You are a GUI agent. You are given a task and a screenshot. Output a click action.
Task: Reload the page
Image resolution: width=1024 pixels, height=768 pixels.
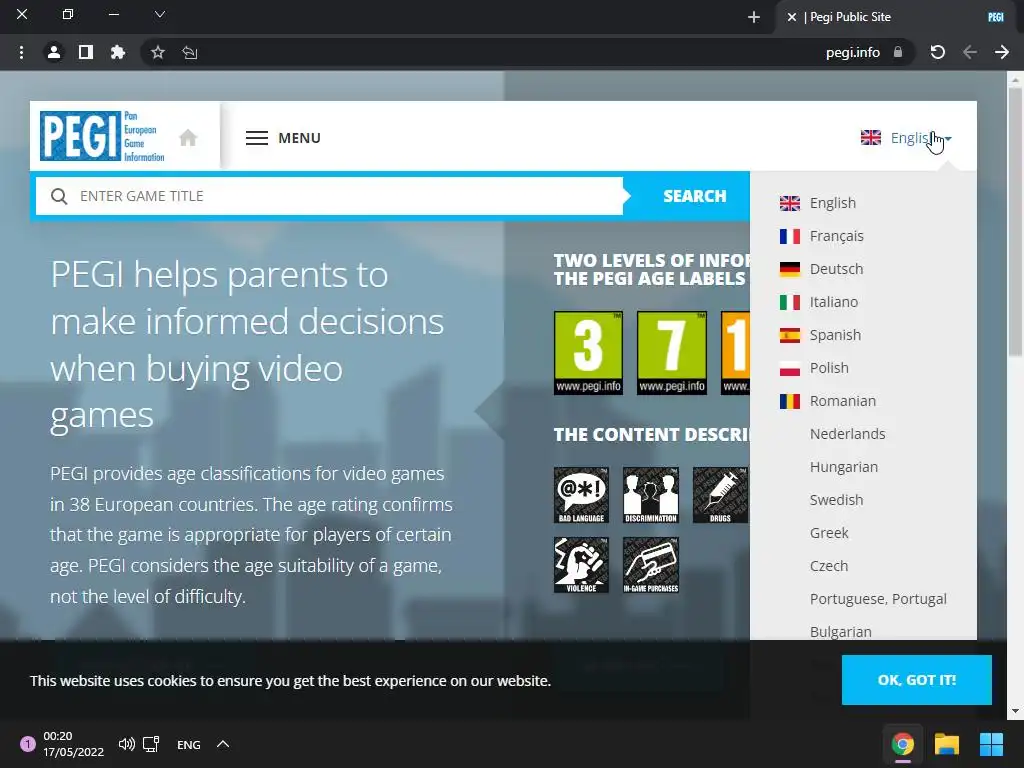pos(937,52)
